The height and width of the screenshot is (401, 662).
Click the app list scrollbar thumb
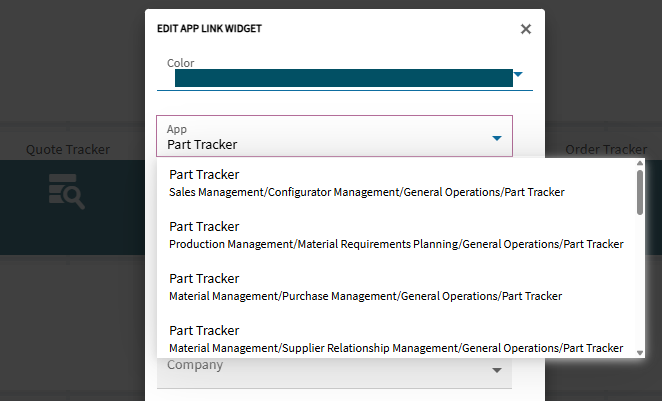[640, 192]
